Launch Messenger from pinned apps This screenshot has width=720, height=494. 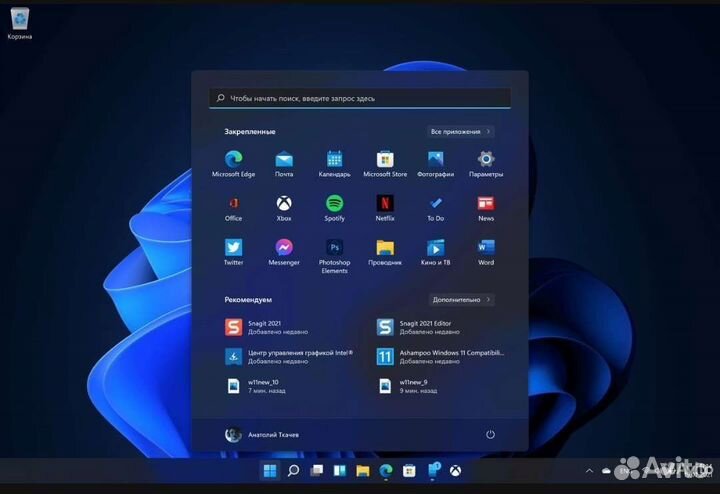284,252
